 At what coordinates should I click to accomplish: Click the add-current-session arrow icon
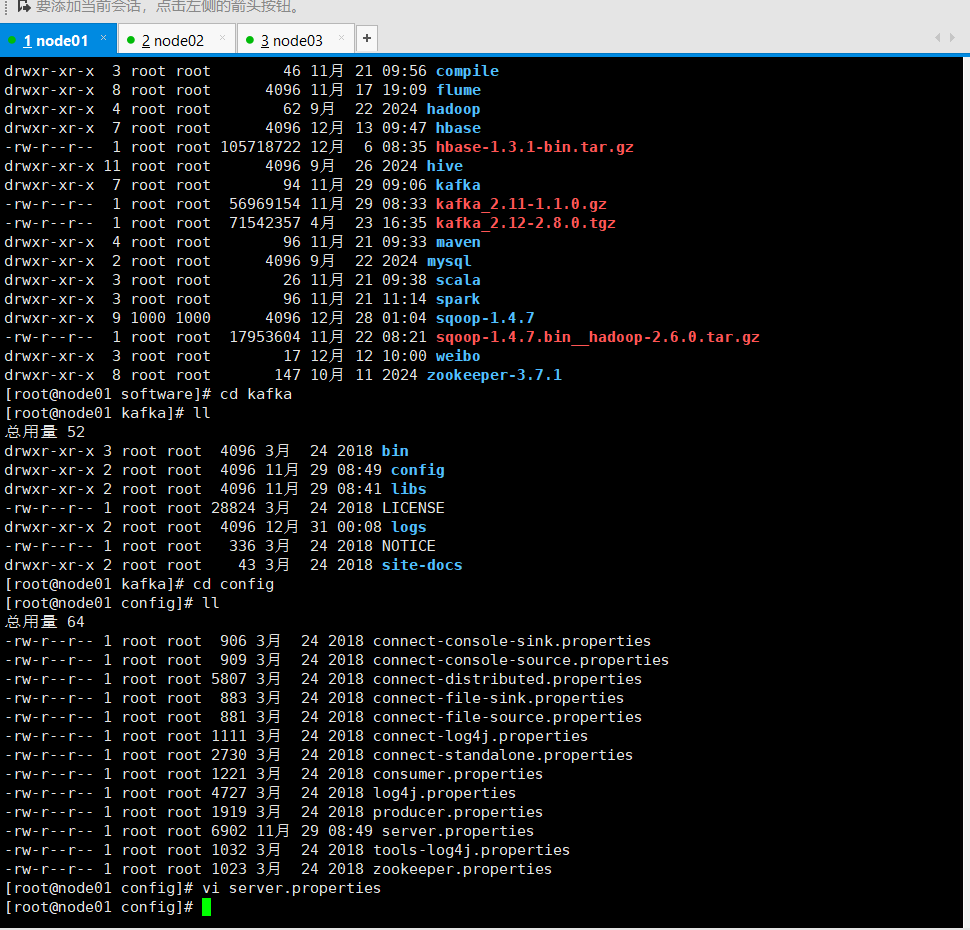[x=24, y=7]
